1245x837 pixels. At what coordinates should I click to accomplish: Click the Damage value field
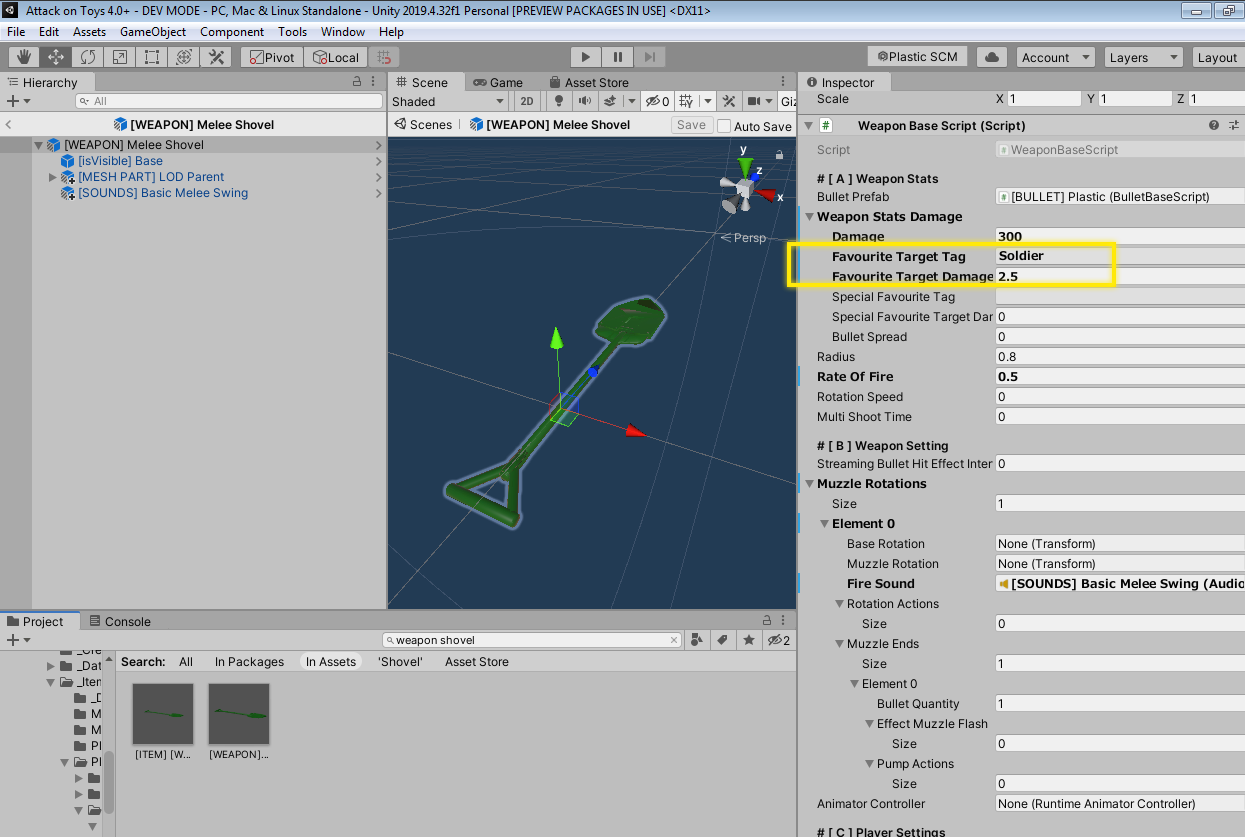pyautogui.click(x=1120, y=237)
